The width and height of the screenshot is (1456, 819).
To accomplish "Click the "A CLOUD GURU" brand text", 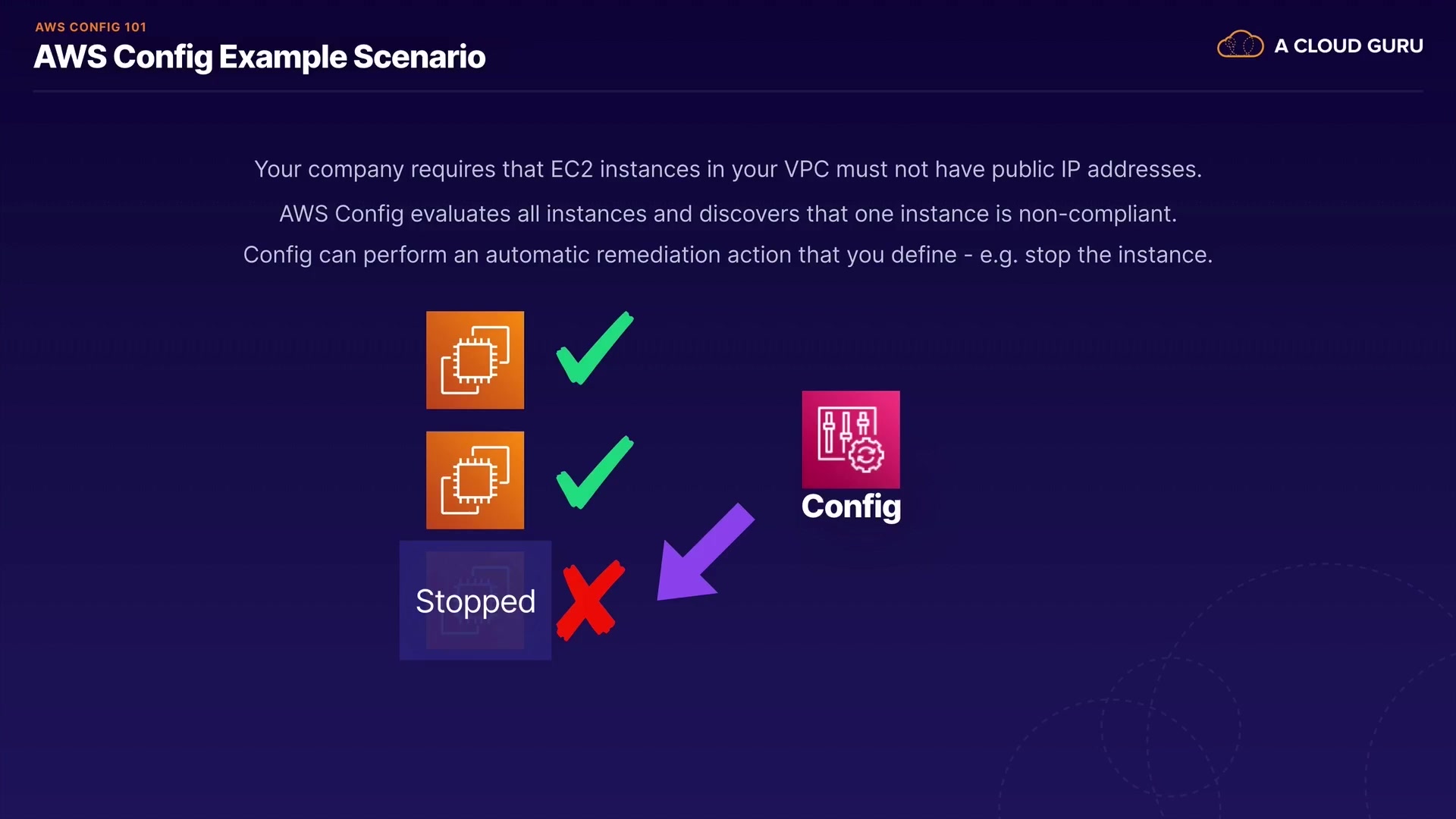I will (x=1348, y=46).
